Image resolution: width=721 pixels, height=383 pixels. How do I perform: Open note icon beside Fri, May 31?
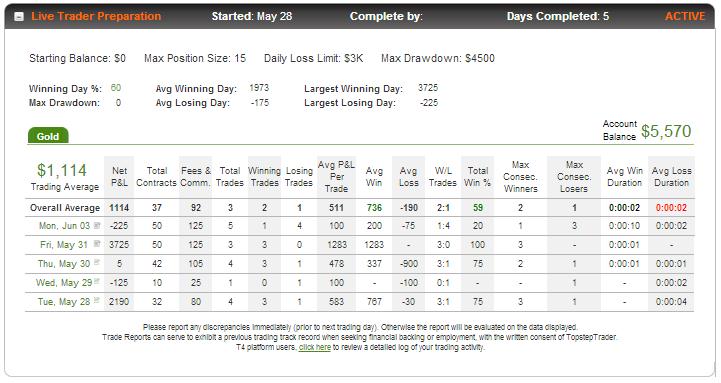point(97,244)
